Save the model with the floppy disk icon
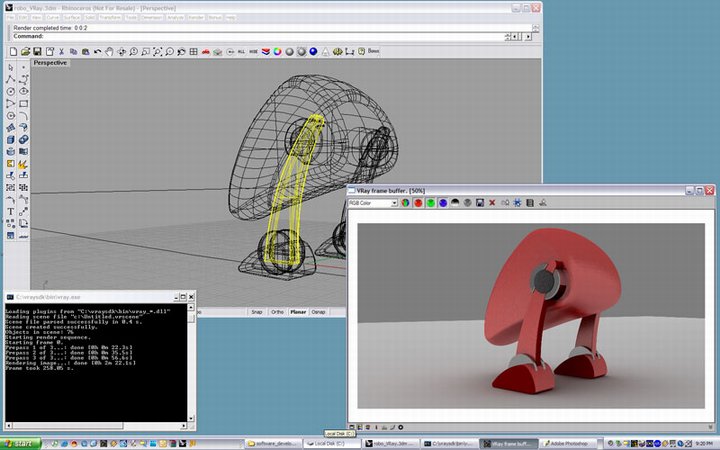This screenshot has height=450, width=720. 38,51
